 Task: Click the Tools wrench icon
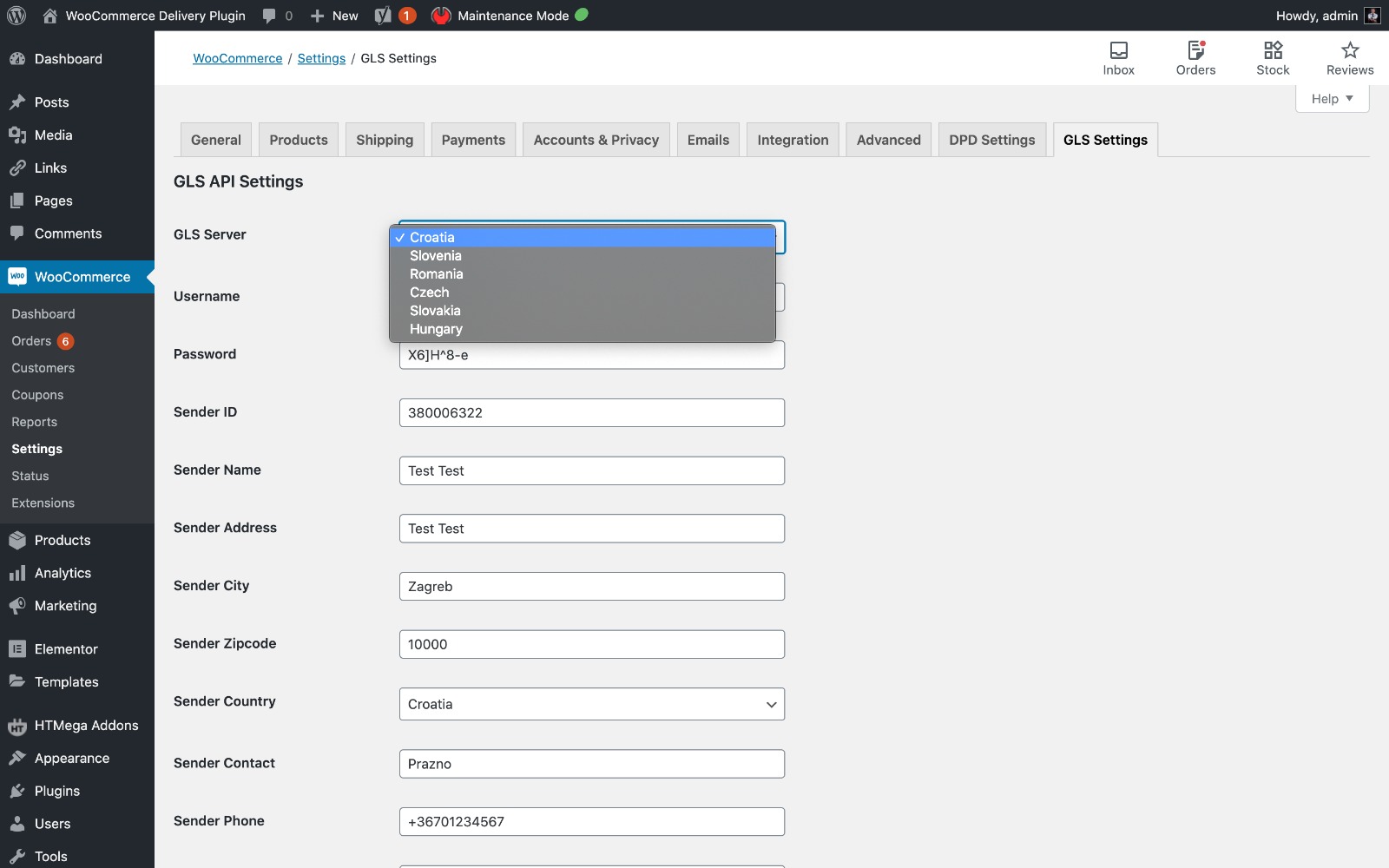17,856
